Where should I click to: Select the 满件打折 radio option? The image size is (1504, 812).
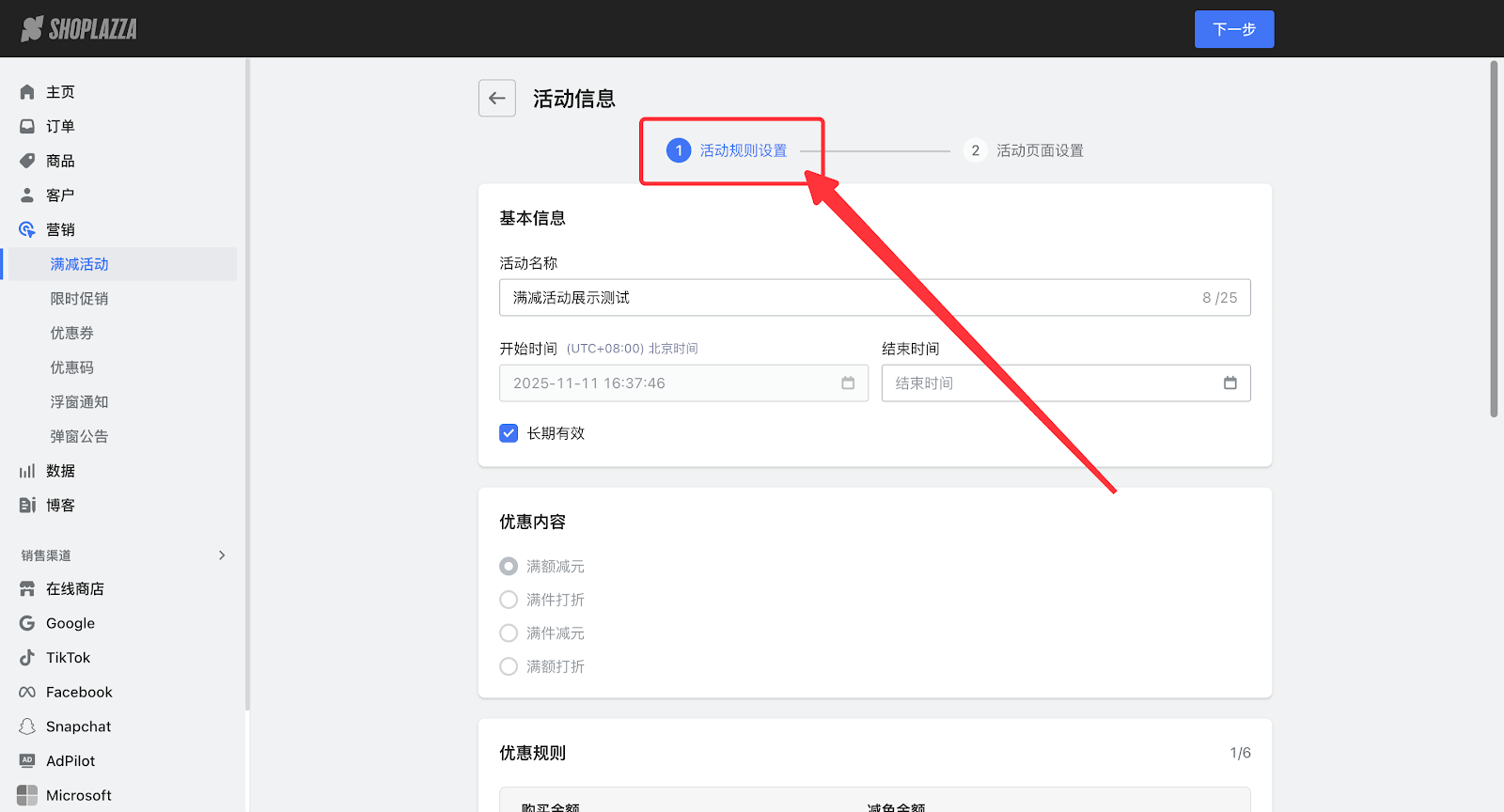click(x=509, y=600)
